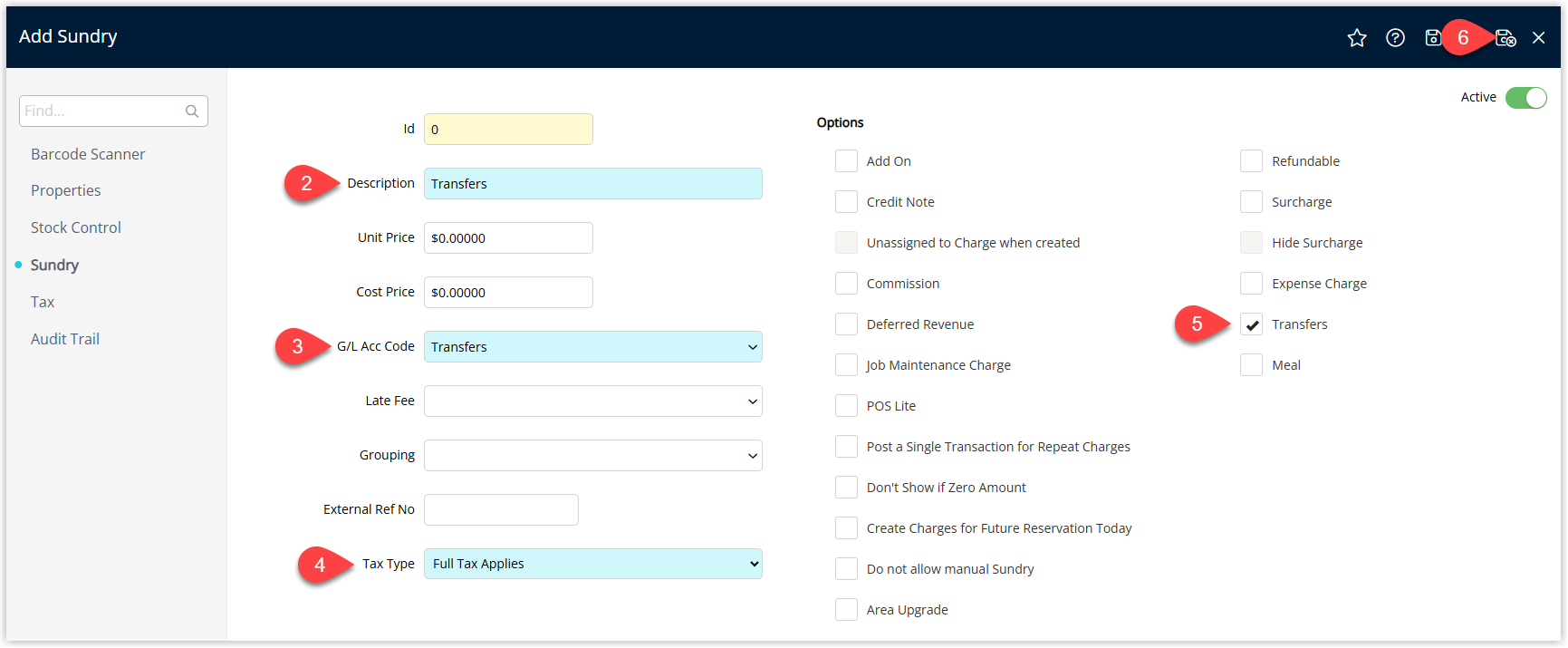Image resolution: width=1568 pixels, height=648 pixels.
Task: Open the Tax sidebar section
Action: (43, 302)
